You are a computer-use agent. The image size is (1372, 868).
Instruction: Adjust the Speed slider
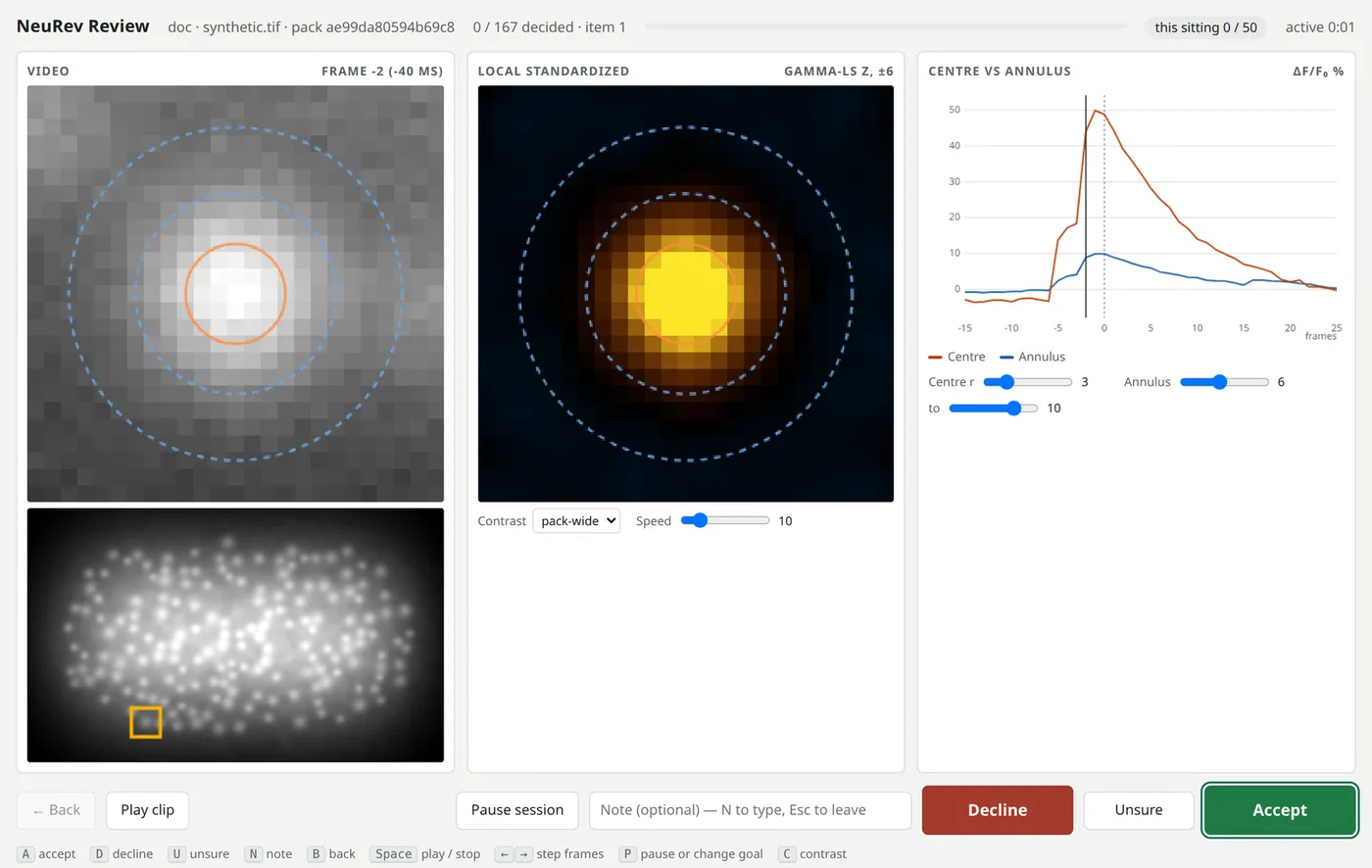pyautogui.click(x=725, y=521)
